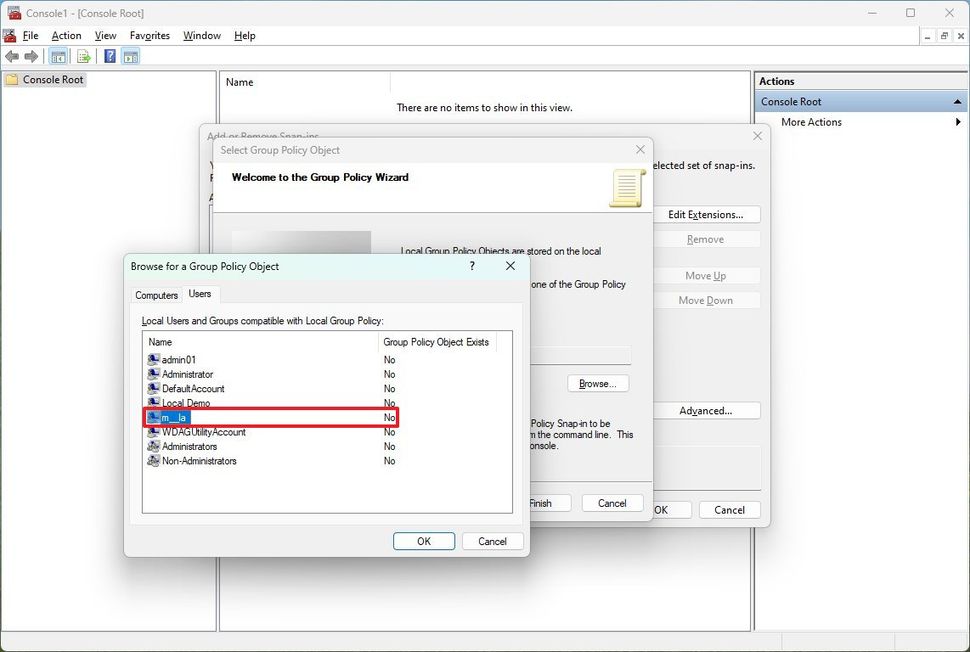Viewport: 970px width, 652px height.
Task: Toggle the Show/Hide Console Tree icon
Action: point(57,56)
